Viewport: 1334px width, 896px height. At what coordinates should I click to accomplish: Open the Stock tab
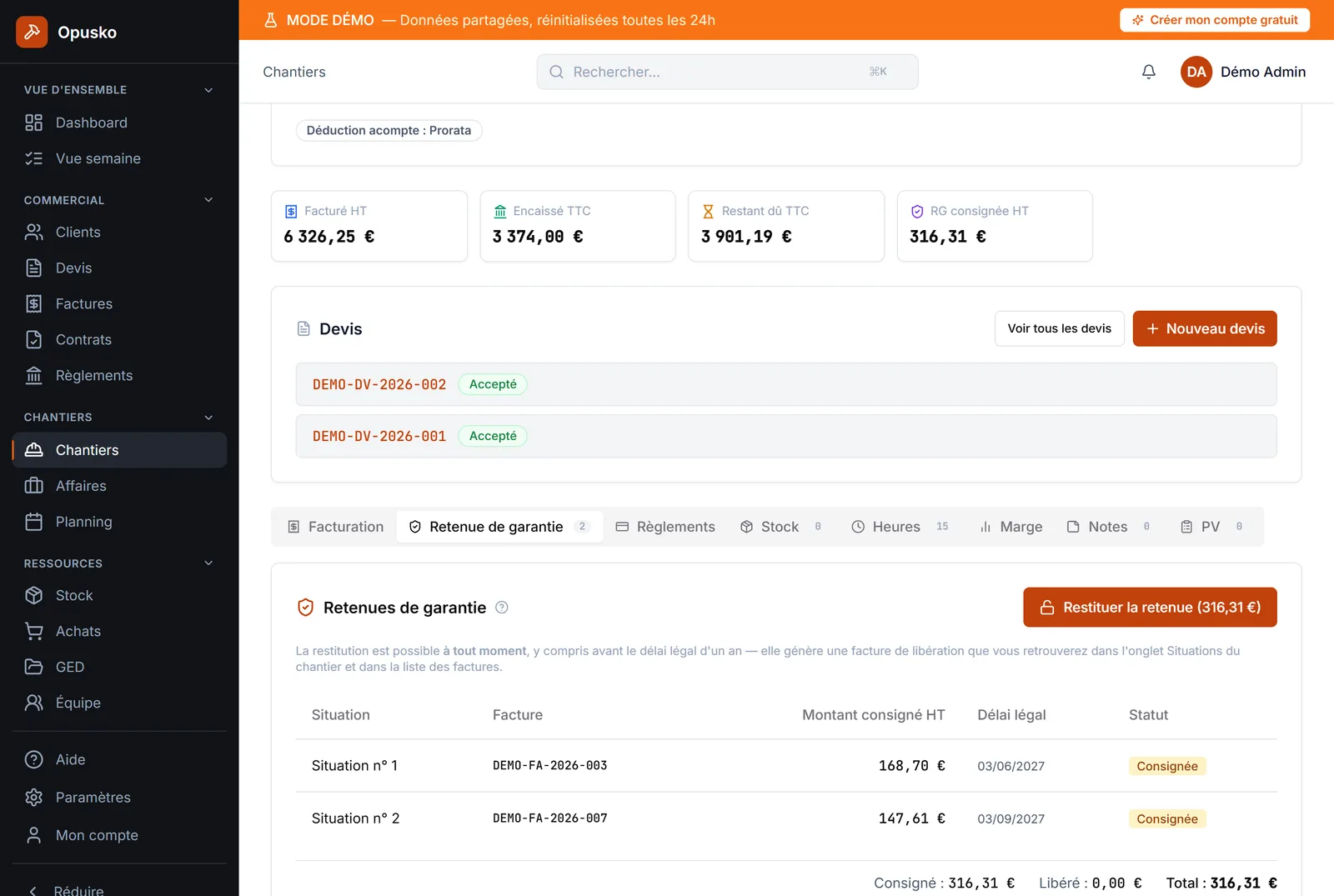(x=781, y=527)
